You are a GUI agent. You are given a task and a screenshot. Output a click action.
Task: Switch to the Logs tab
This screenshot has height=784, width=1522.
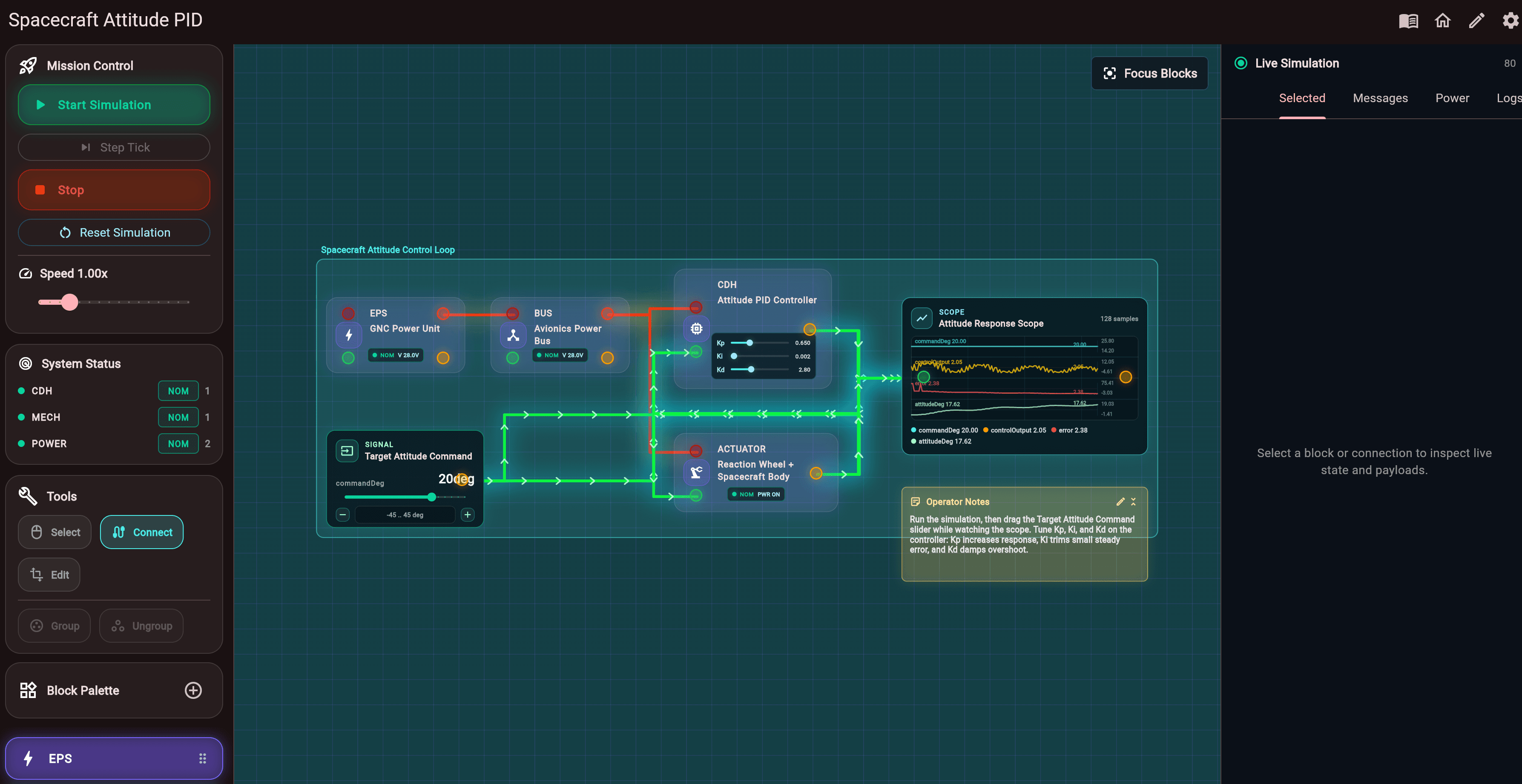coord(1508,99)
